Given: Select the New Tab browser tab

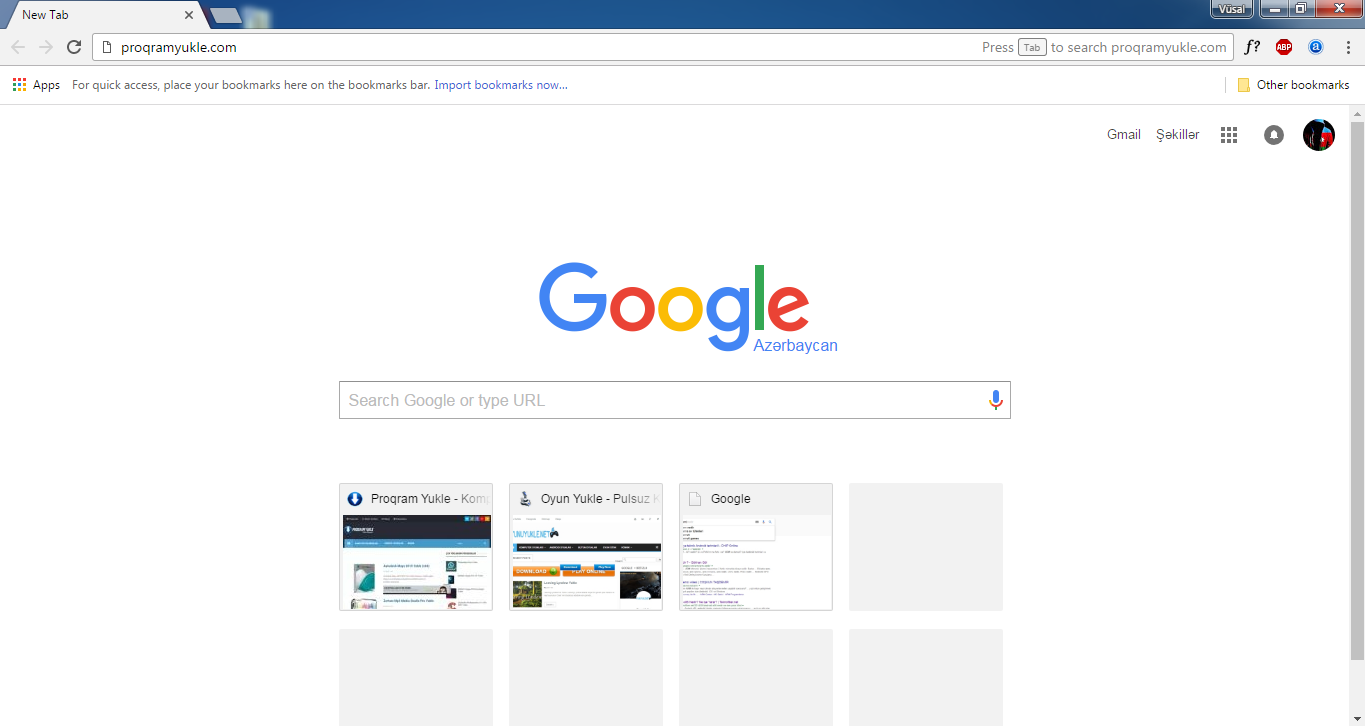Looking at the screenshot, I should coord(95,14).
